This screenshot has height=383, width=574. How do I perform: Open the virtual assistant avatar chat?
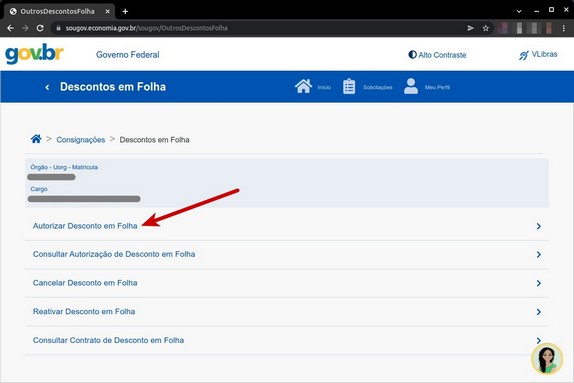click(x=547, y=359)
